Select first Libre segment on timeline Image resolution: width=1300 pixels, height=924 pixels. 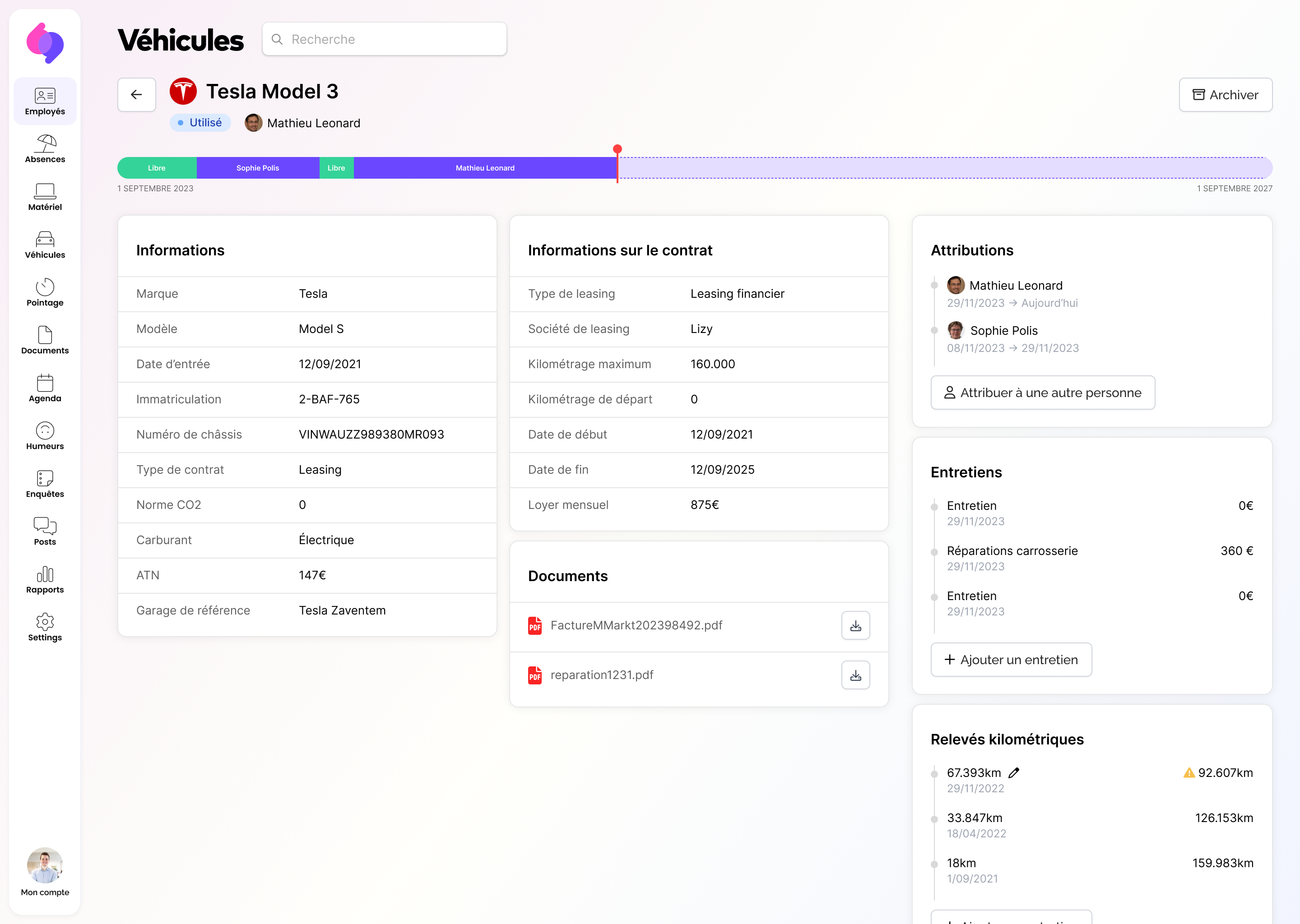coord(157,168)
